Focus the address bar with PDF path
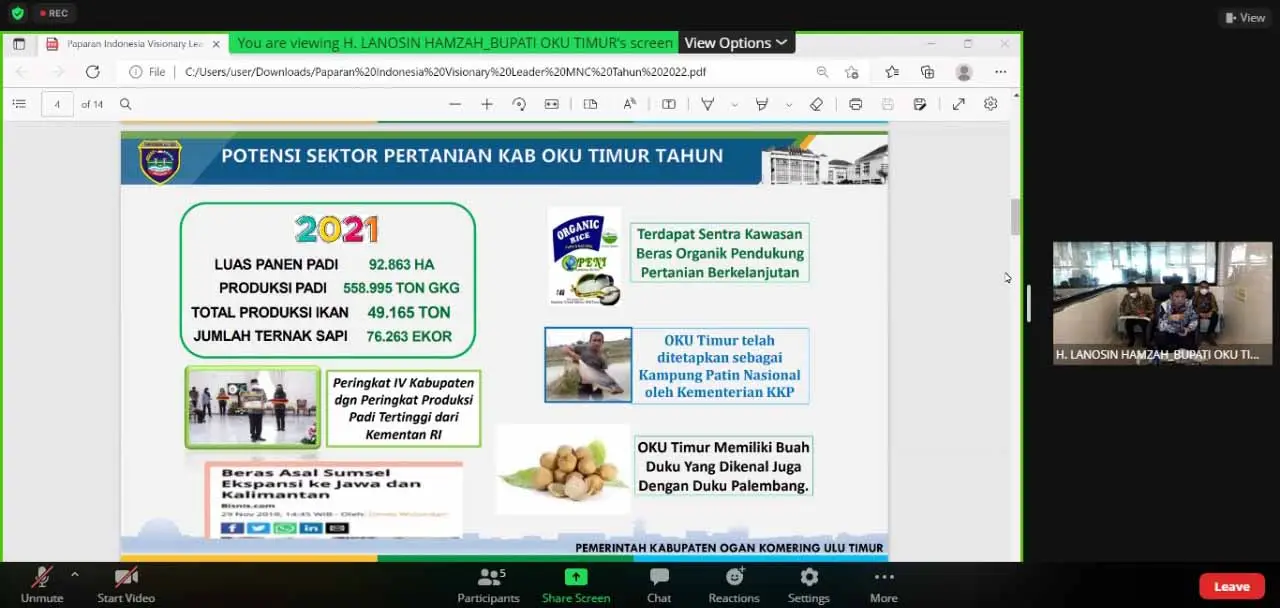This screenshot has width=1280, height=608. point(445,72)
